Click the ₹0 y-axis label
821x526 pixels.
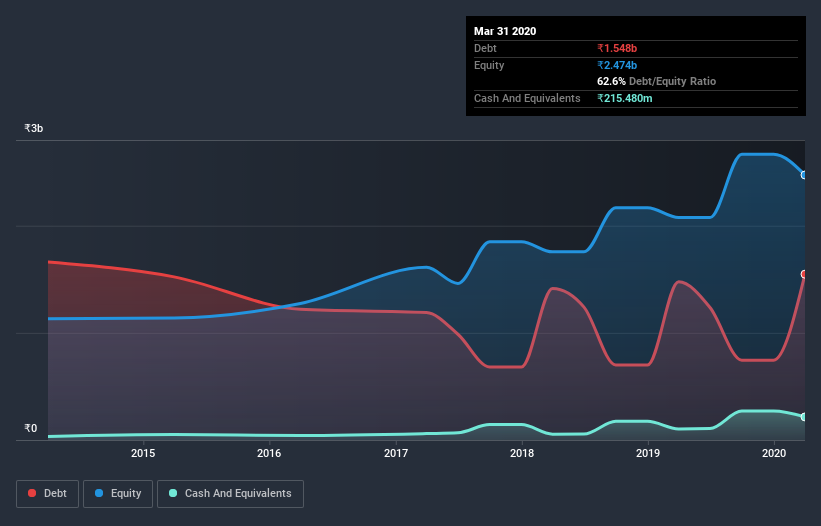click(31, 428)
